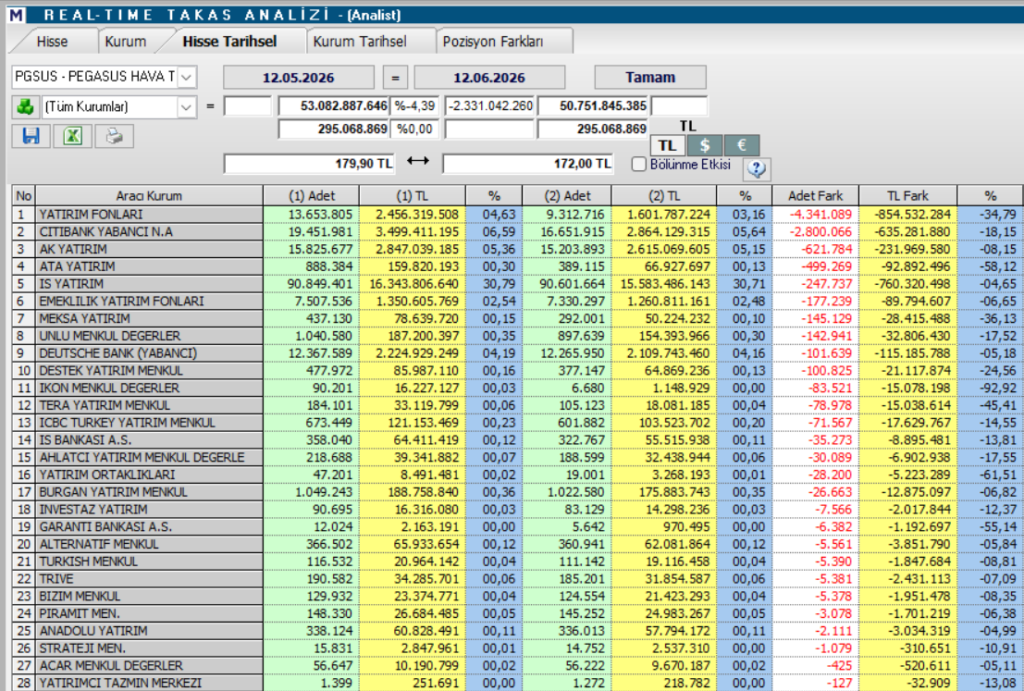Select DESTEK YATIRIM MENKUL row

517,370
